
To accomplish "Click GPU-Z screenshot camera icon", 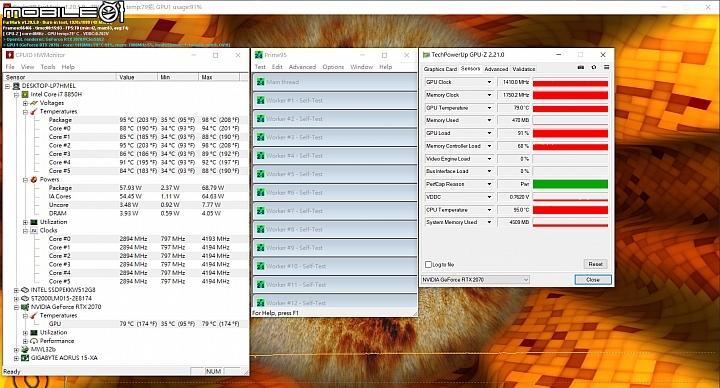I will [581, 67].
